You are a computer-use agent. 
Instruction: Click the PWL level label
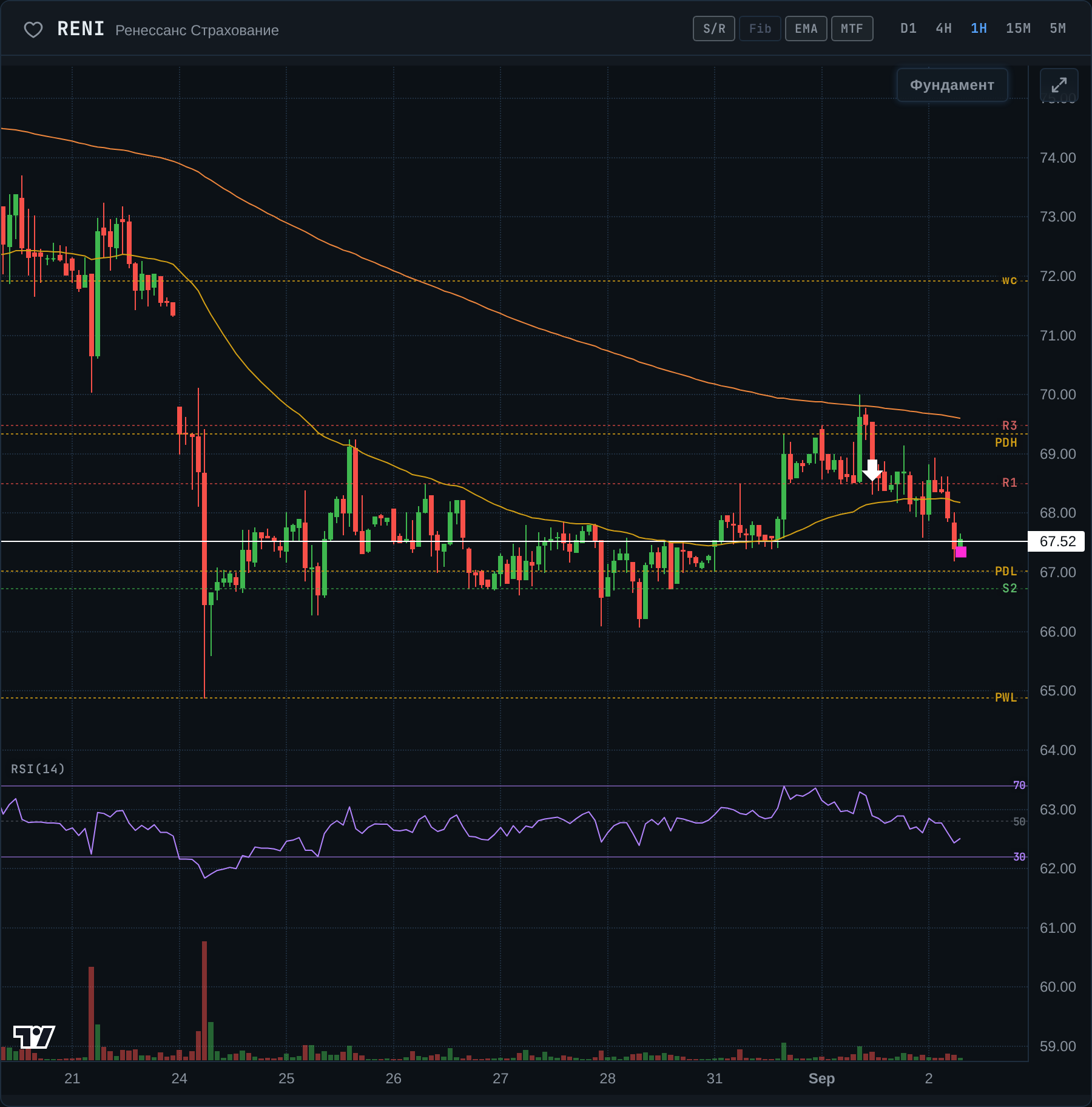click(1006, 697)
